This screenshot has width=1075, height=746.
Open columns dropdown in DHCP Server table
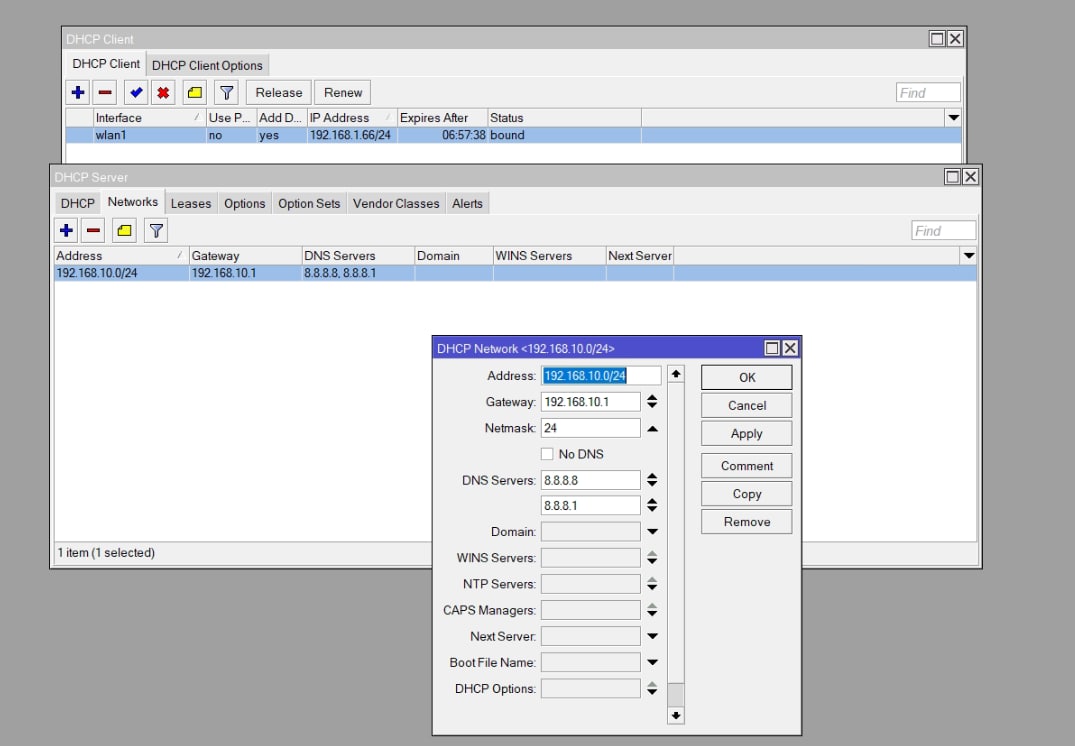tap(969, 256)
